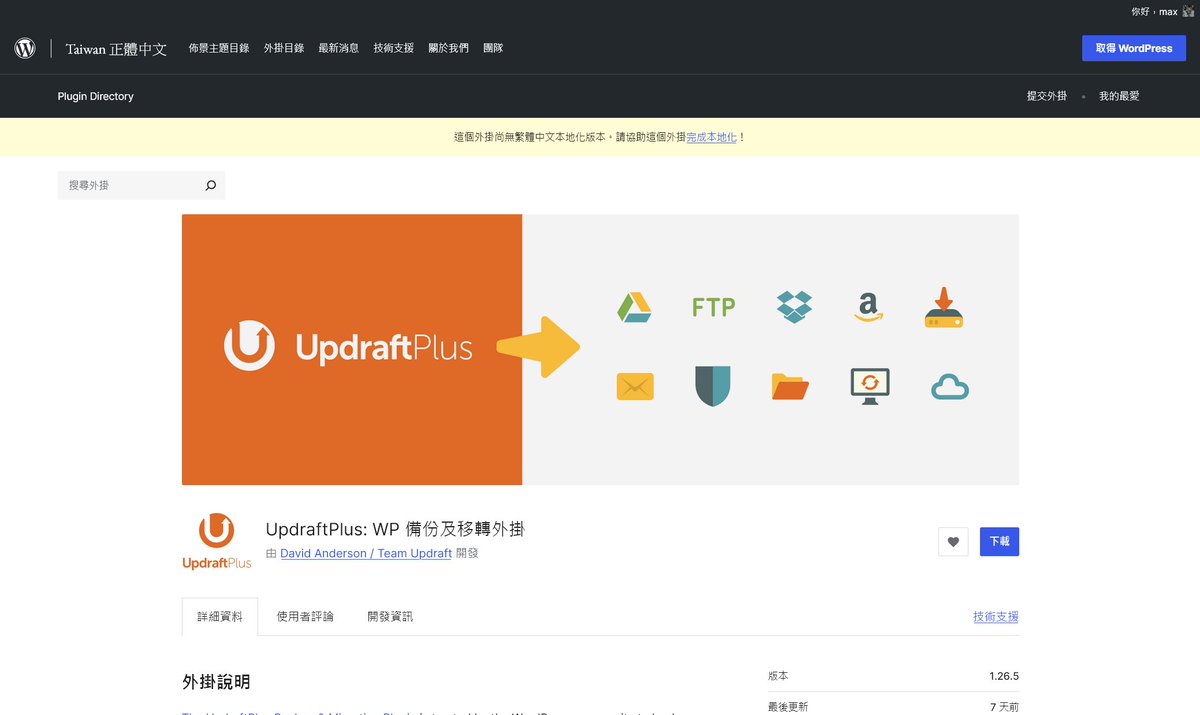Open 技術支援 menu item in header
This screenshot has height=715, width=1200.
[x=394, y=48]
